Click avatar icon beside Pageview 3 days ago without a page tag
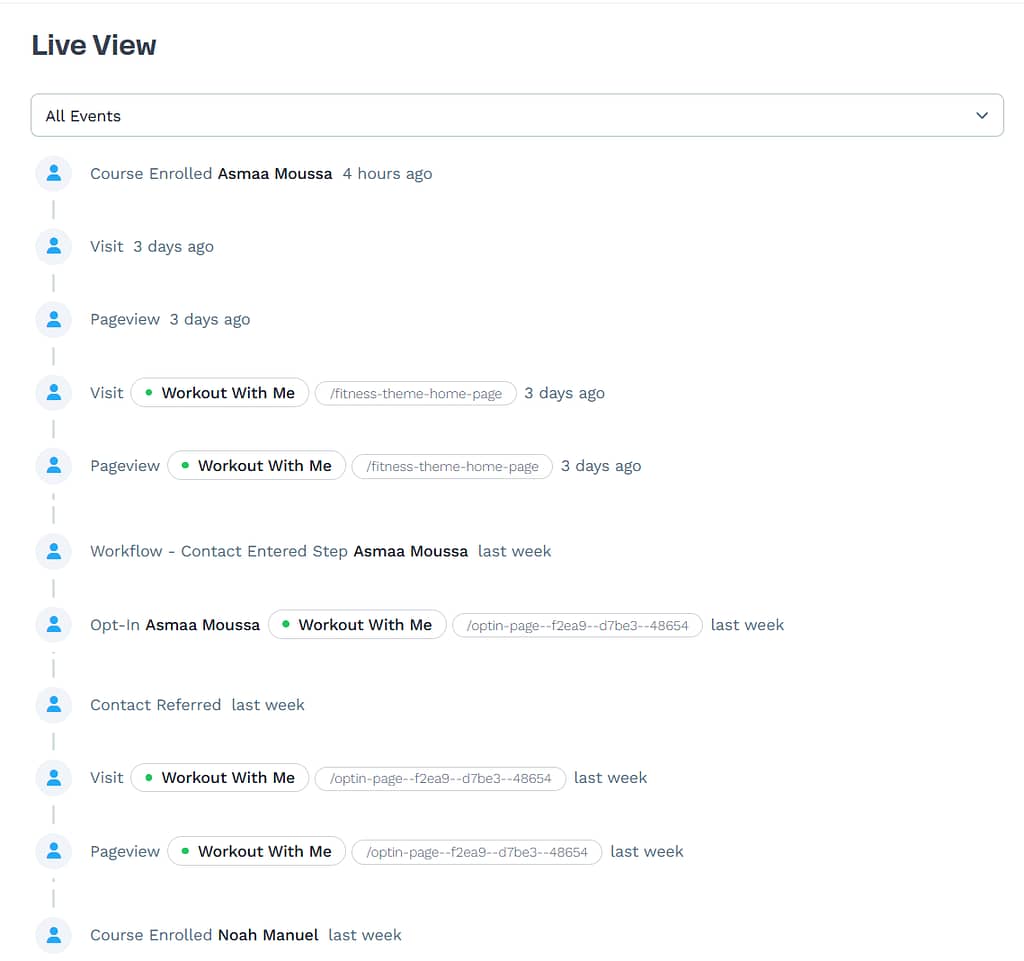The image size is (1024, 961). coord(54,320)
